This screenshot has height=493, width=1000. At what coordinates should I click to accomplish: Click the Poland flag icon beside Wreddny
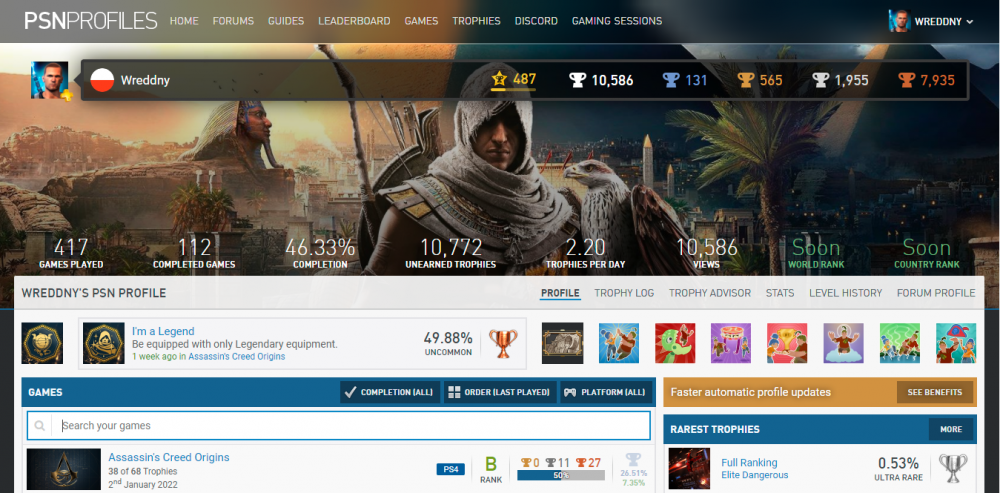(x=102, y=80)
